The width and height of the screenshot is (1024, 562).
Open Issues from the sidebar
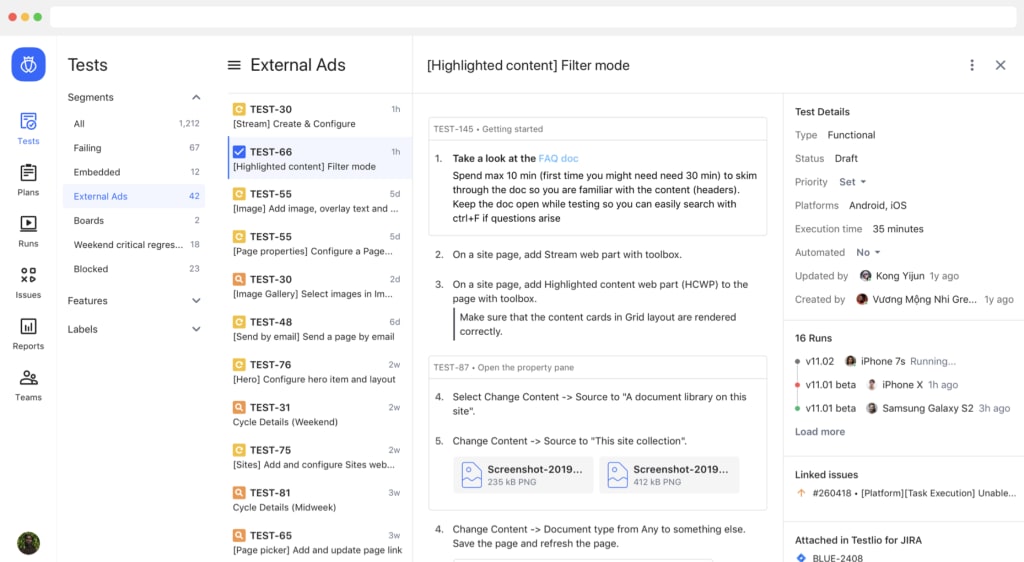28,280
